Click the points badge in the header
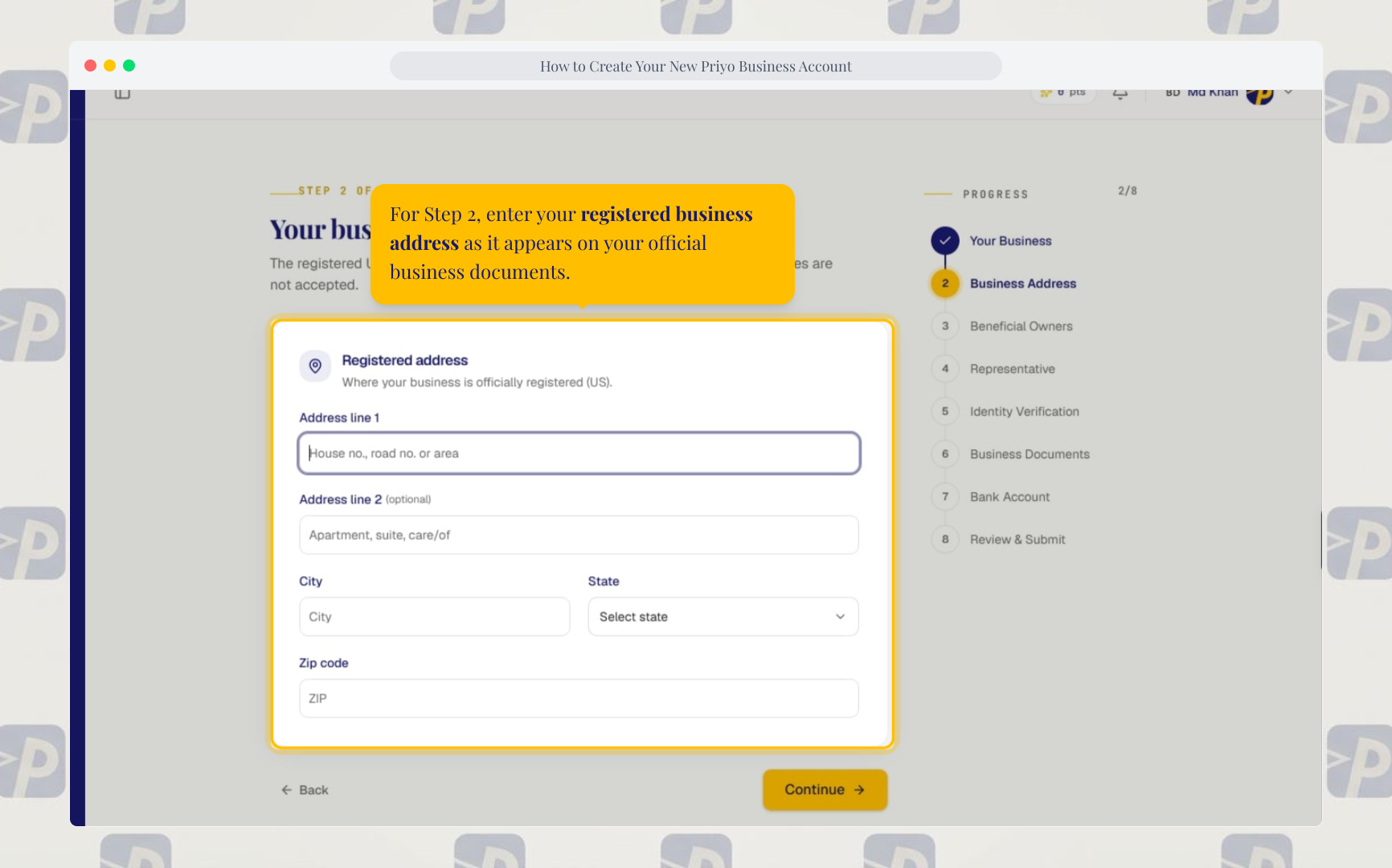Viewport: 1392px width, 868px height. [x=1063, y=94]
